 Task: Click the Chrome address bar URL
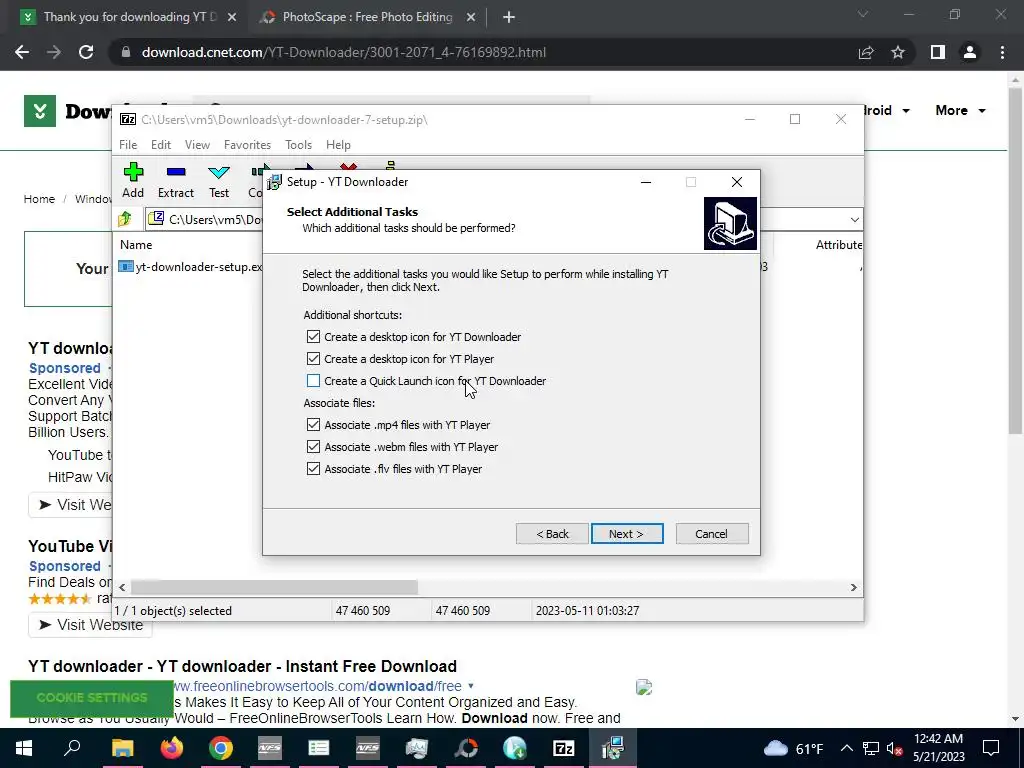click(344, 52)
